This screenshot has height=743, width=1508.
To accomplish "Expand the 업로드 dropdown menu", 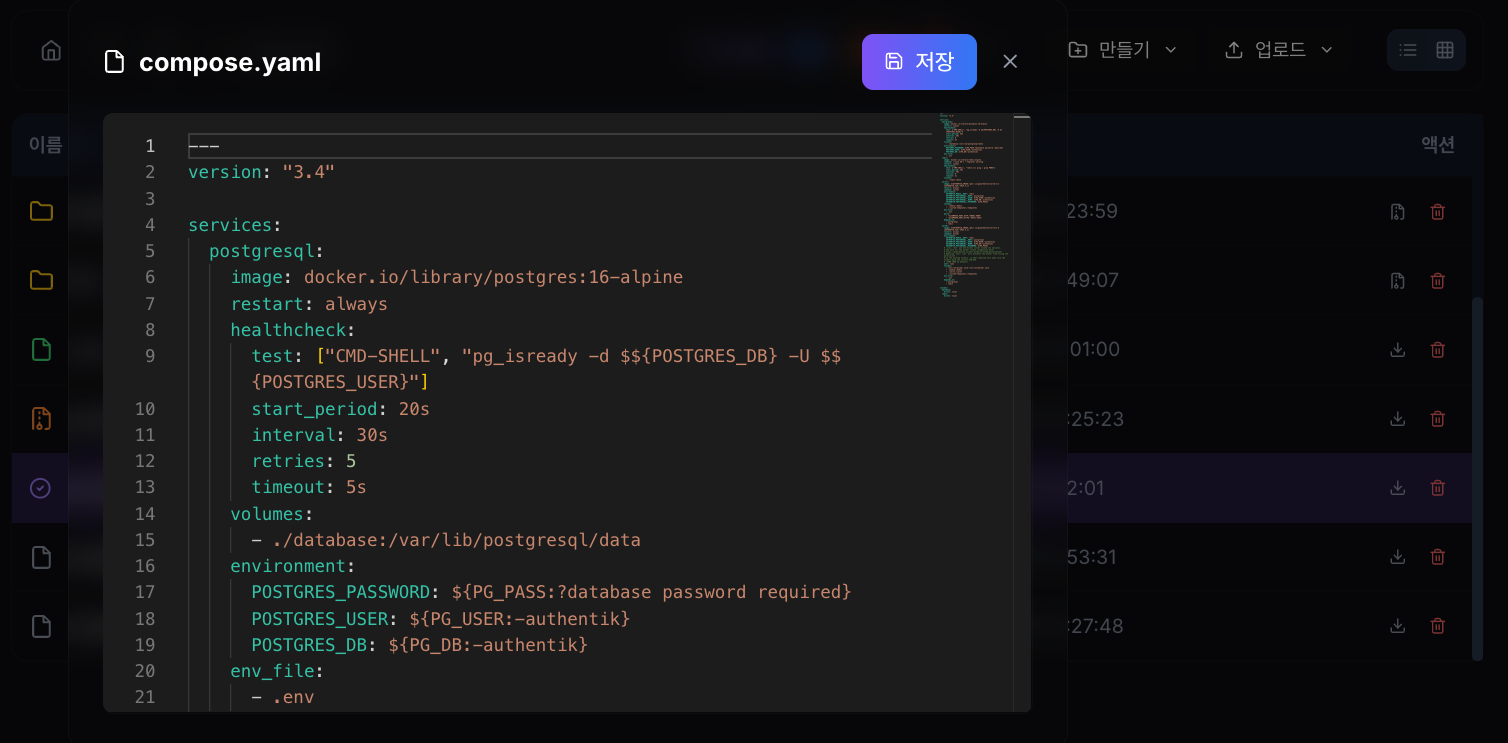I will pos(1279,50).
